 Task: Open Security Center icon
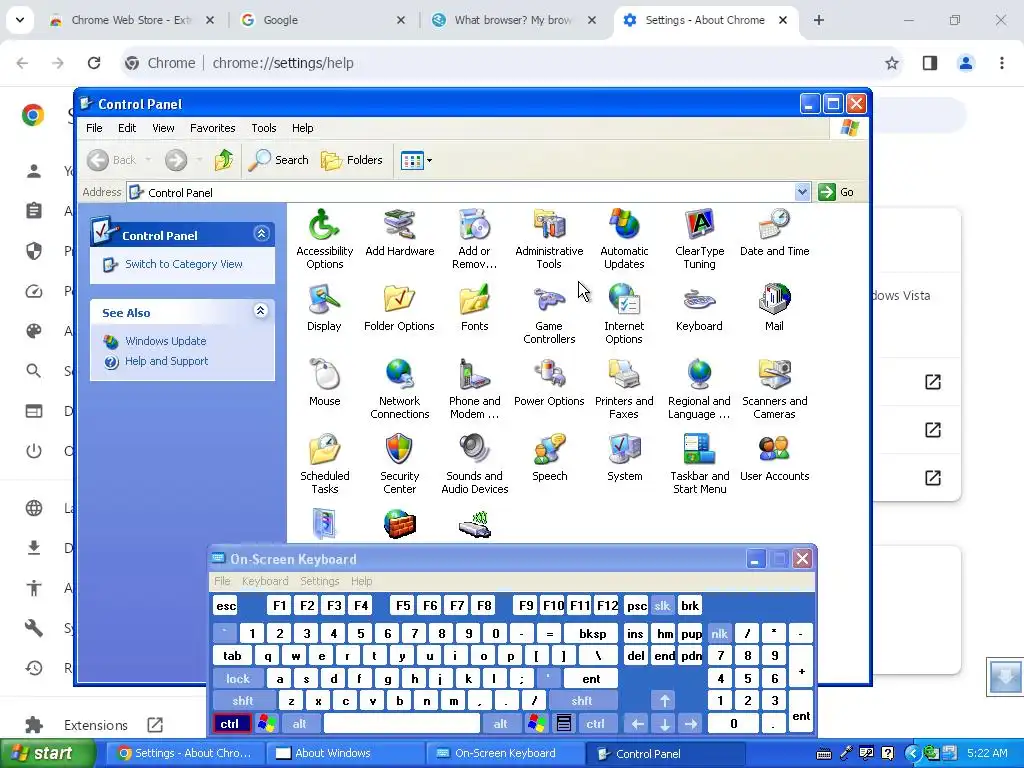(399, 464)
